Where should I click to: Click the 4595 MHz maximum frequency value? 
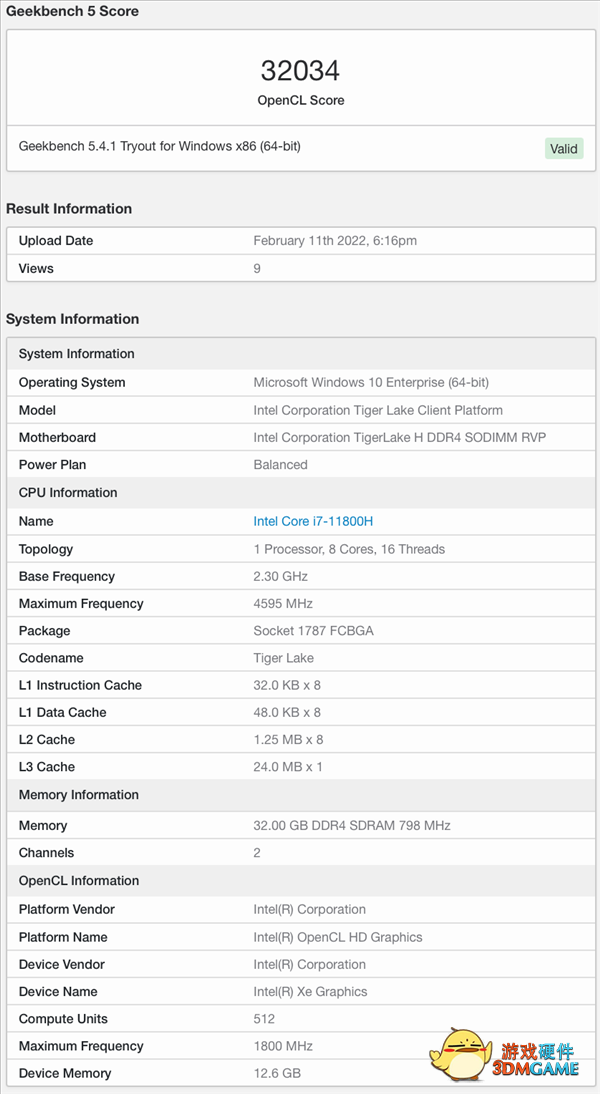coord(283,604)
